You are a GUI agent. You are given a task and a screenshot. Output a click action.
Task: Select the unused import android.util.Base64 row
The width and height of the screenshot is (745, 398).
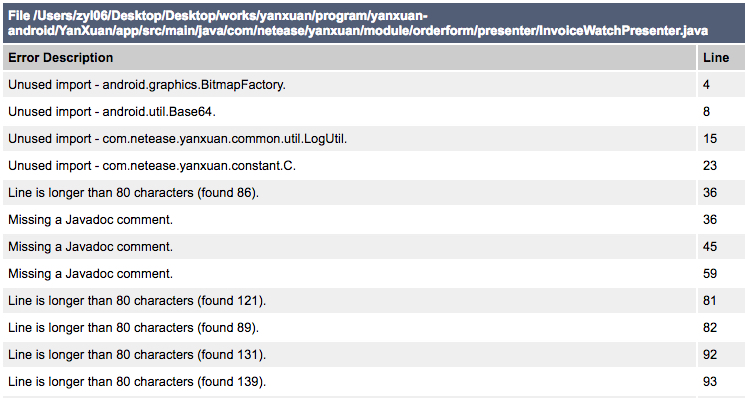coord(374,112)
